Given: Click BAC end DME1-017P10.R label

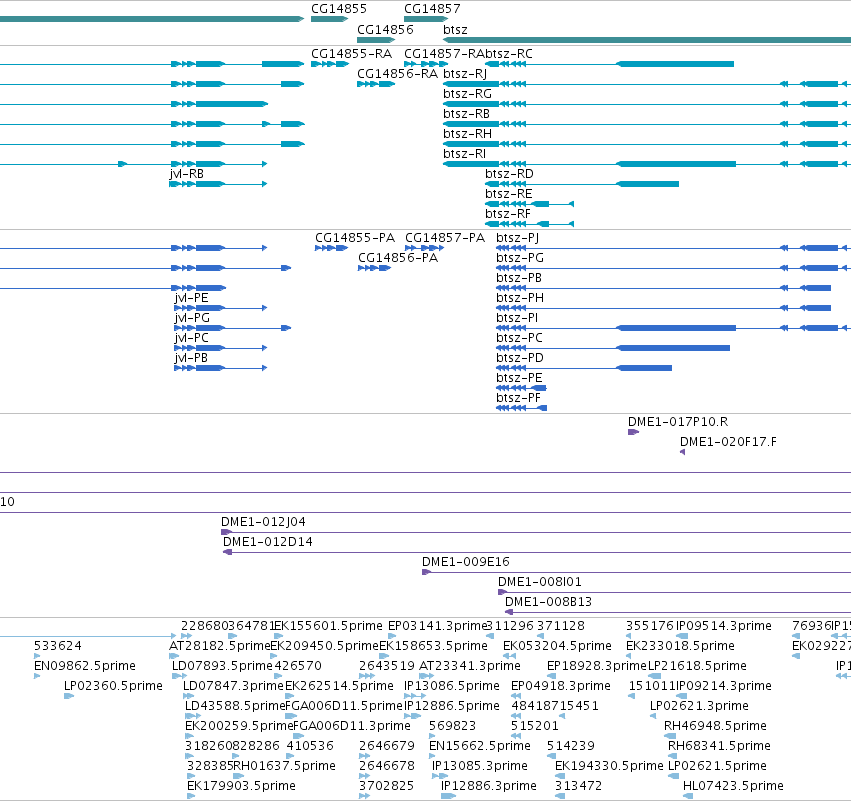Looking at the screenshot, I should coord(678,422).
